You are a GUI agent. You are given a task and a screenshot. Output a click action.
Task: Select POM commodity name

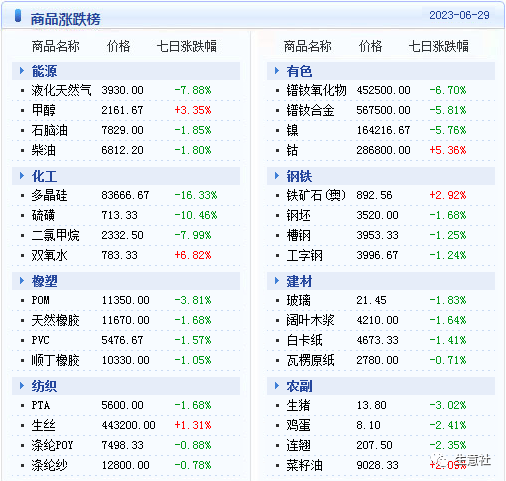[40, 300]
